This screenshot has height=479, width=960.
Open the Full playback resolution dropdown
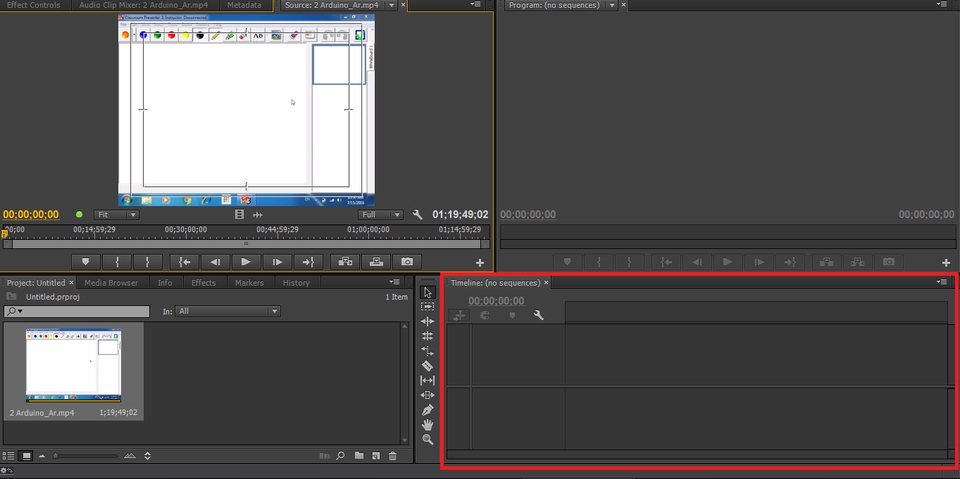coord(381,215)
